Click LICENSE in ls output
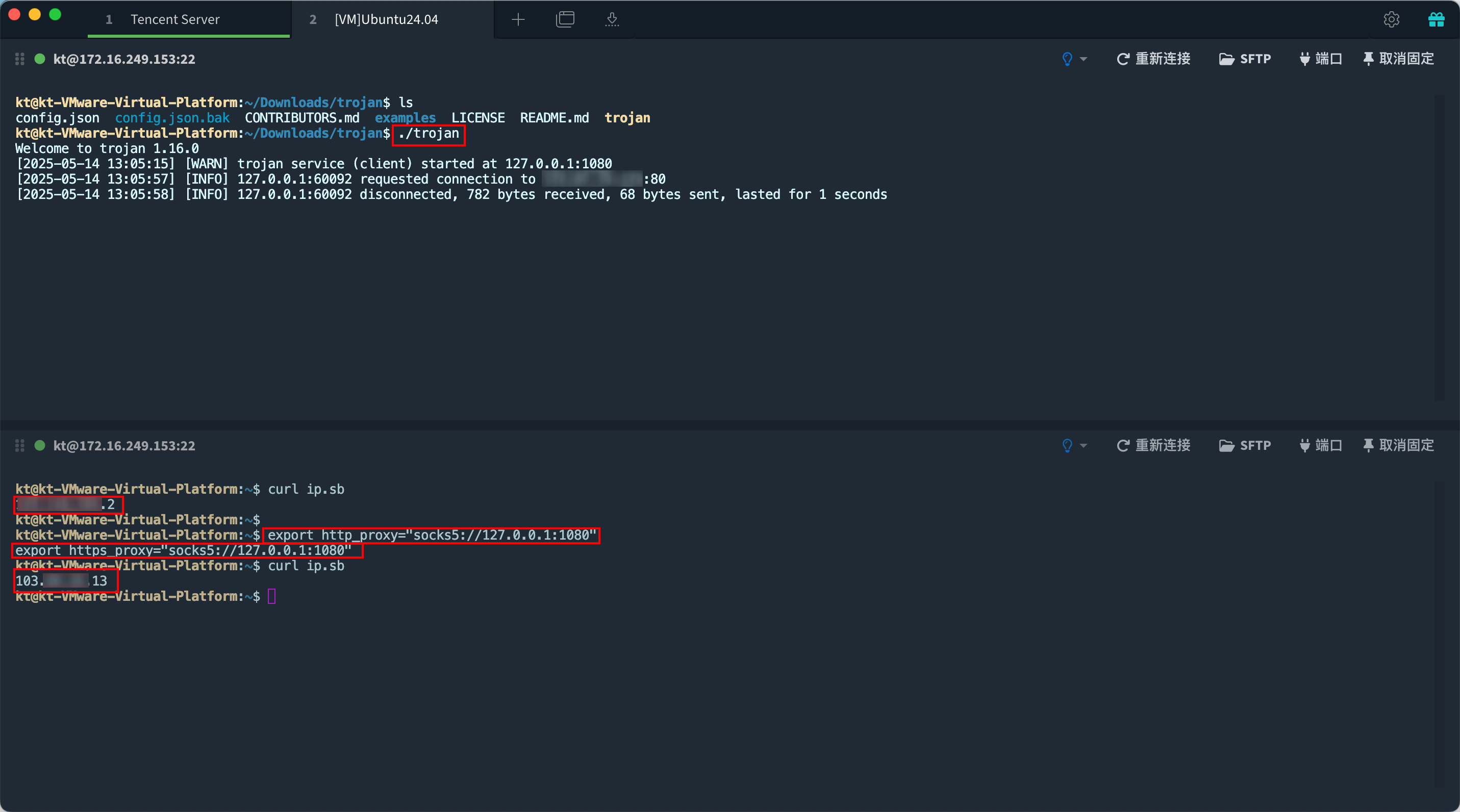 point(478,118)
